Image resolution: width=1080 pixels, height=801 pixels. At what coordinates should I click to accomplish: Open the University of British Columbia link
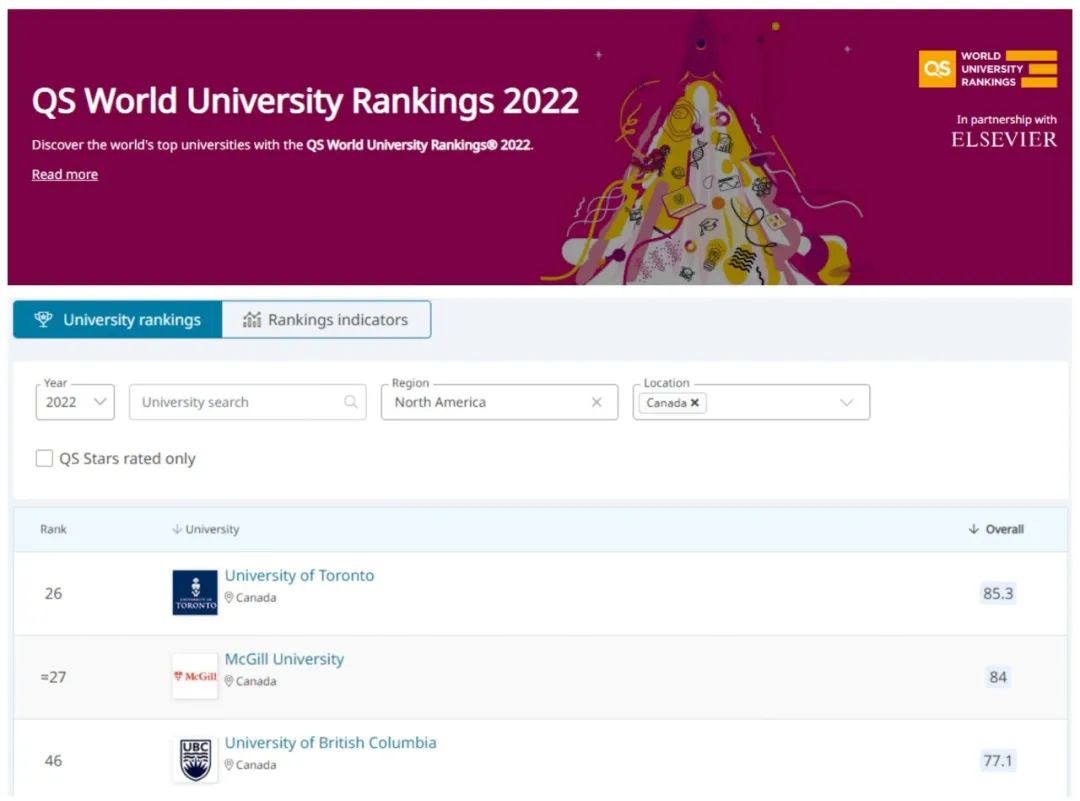coord(330,743)
